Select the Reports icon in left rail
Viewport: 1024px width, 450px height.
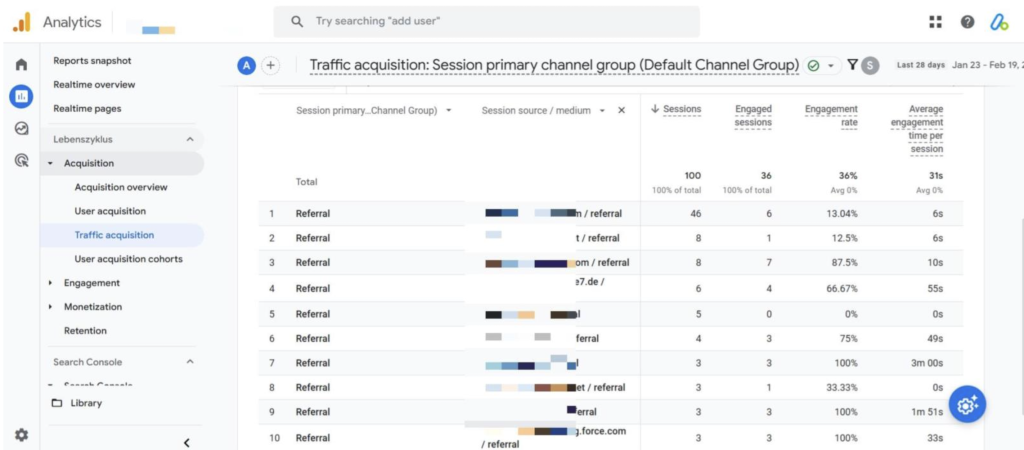coord(21,97)
